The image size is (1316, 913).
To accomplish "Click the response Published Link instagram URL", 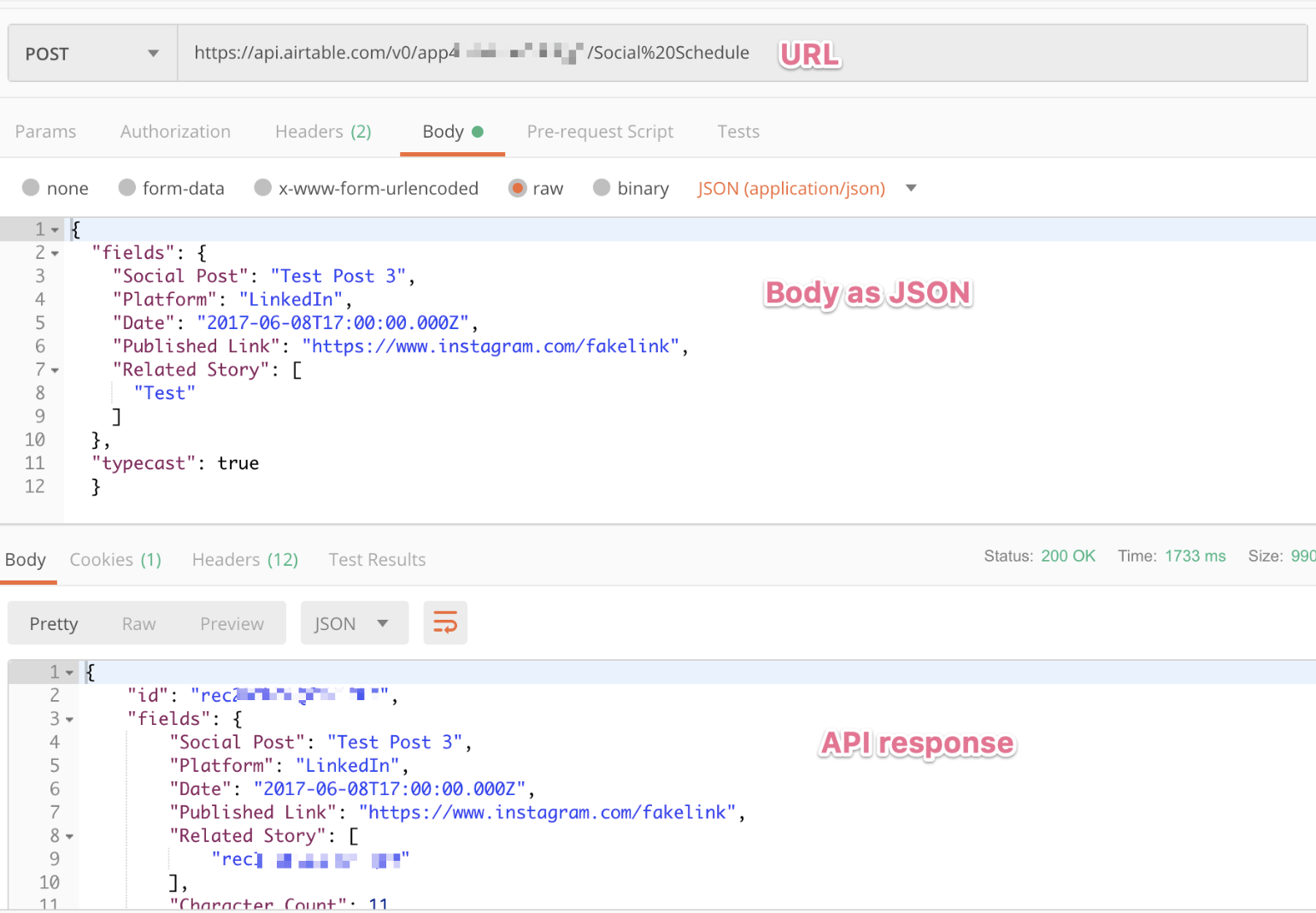I will [x=547, y=813].
